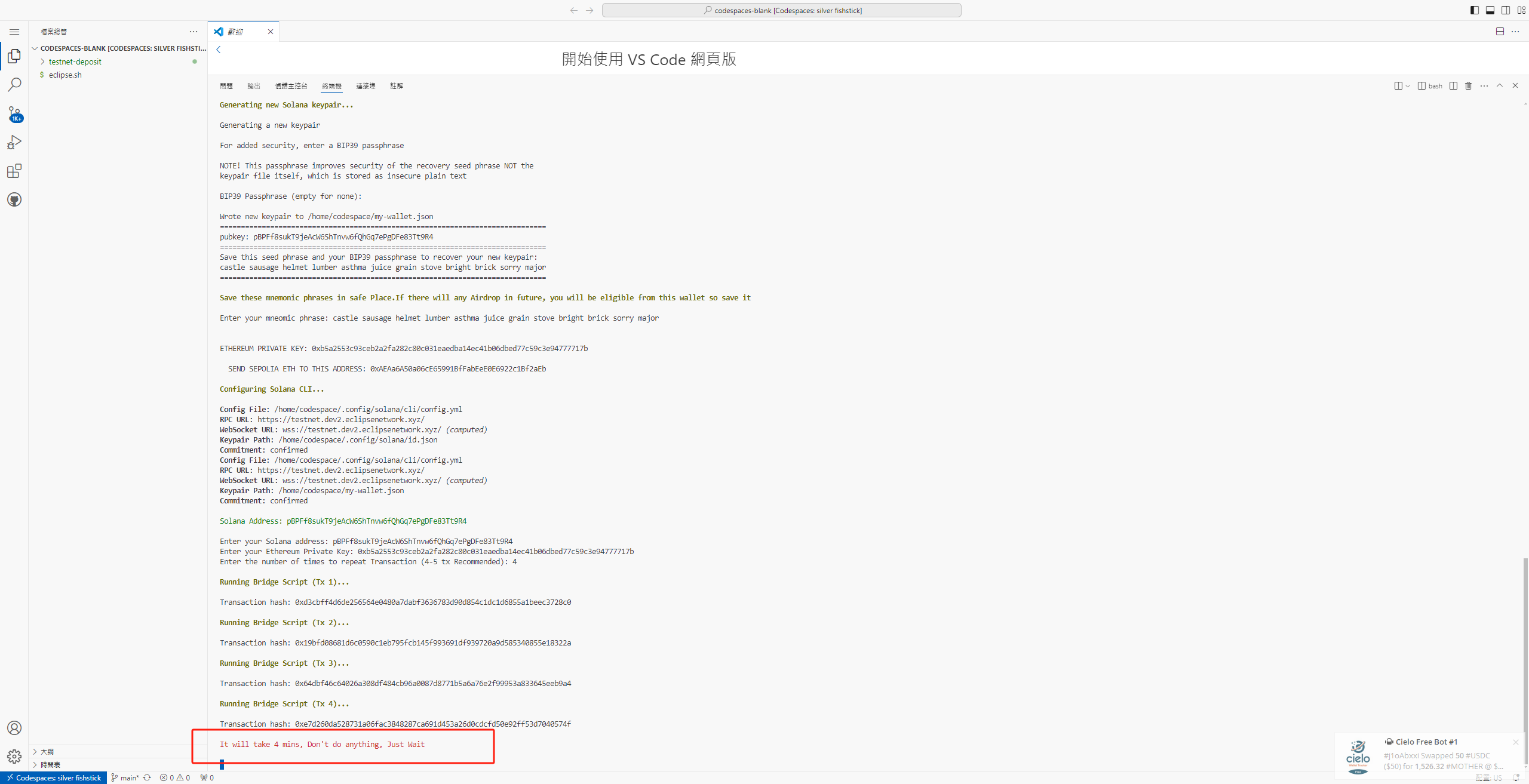
Task: Click the 'ETHEREUM PRIVATE KEY' line in terminal
Action: click(x=404, y=348)
